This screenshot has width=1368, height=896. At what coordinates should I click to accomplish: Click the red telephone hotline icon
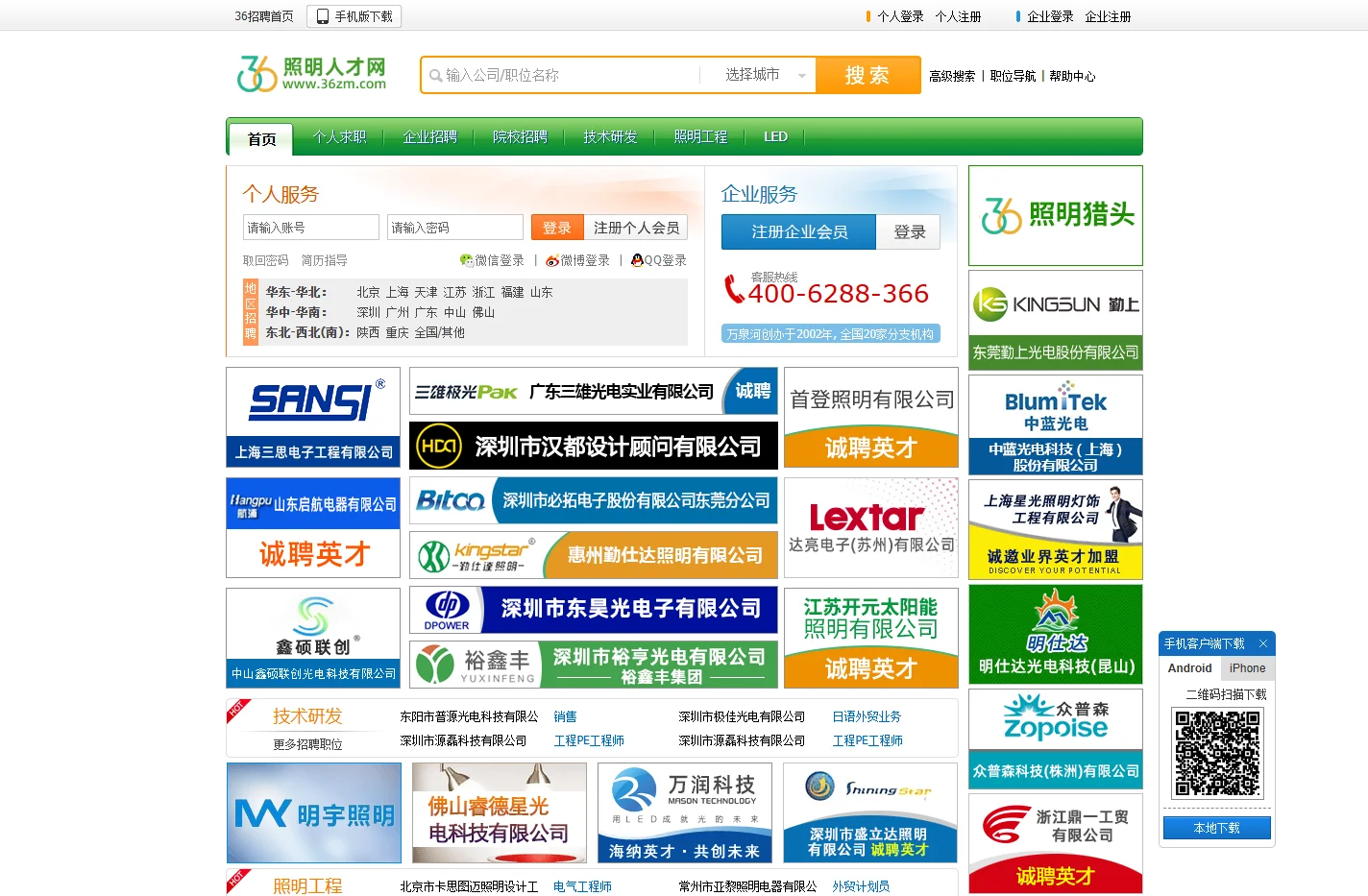pyautogui.click(x=734, y=289)
